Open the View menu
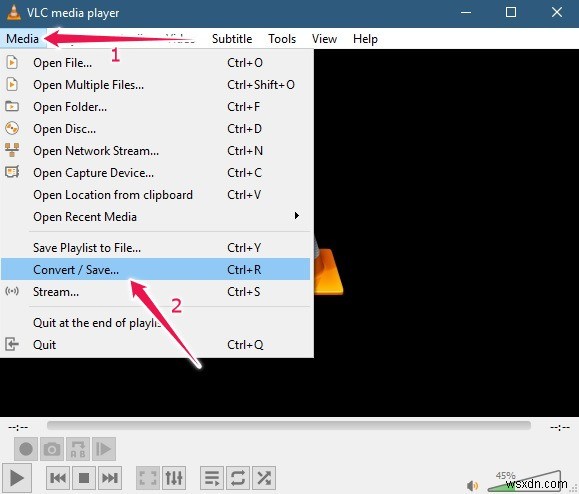This screenshot has height=494, width=579. (x=324, y=39)
